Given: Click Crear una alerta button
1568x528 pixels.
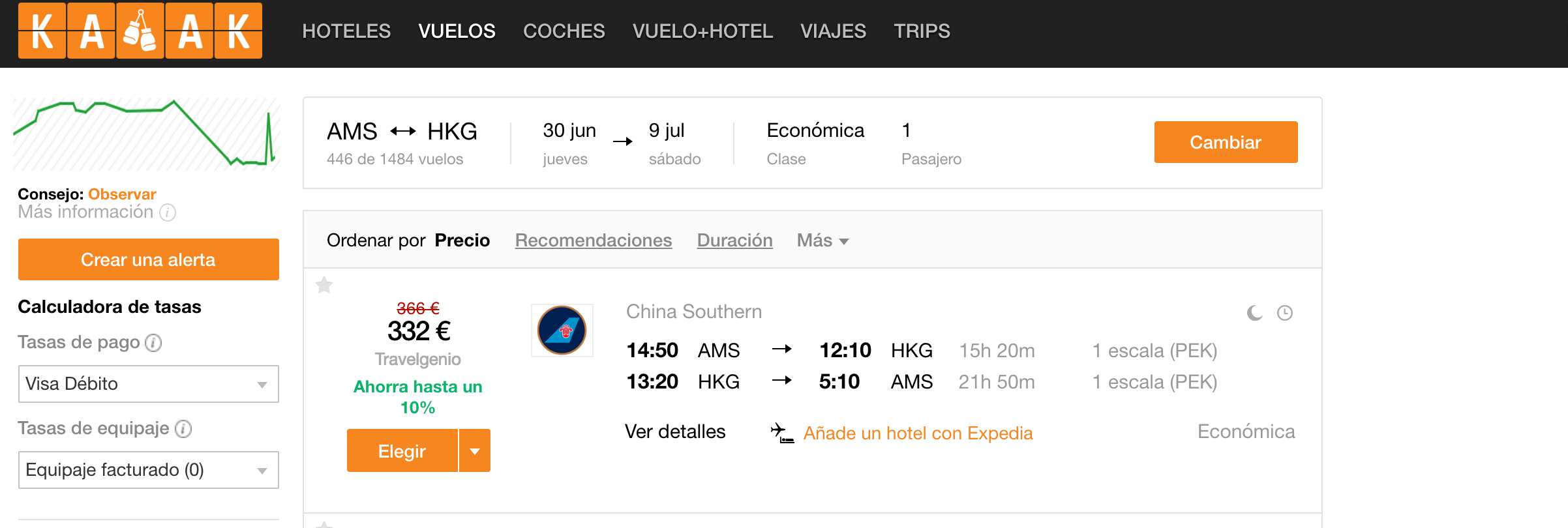Looking at the screenshot, I should coord(148,259).
